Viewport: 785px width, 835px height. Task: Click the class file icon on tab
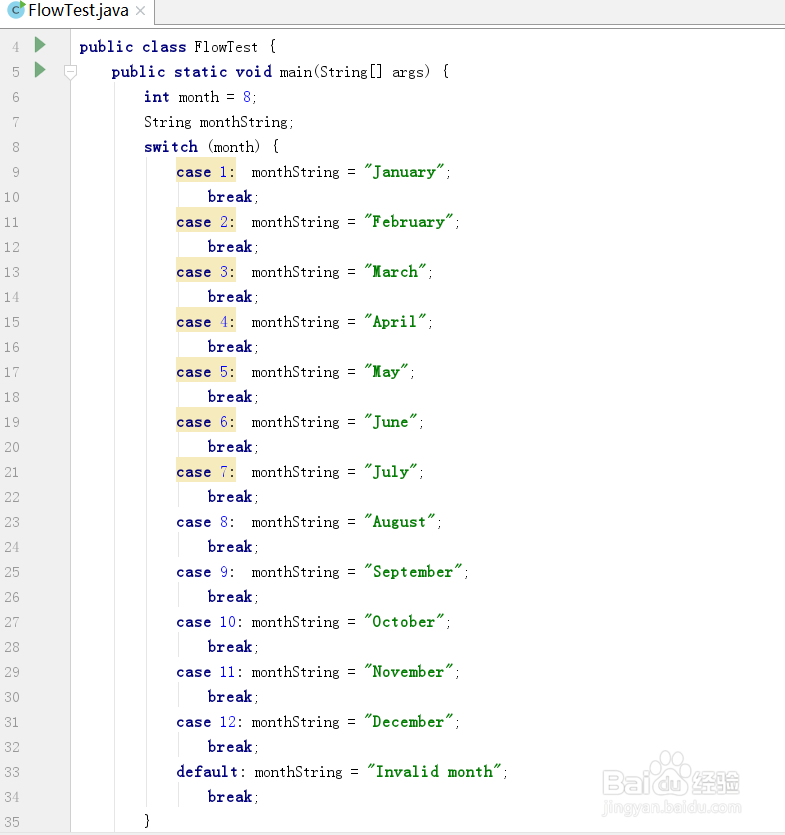[16, 10]
